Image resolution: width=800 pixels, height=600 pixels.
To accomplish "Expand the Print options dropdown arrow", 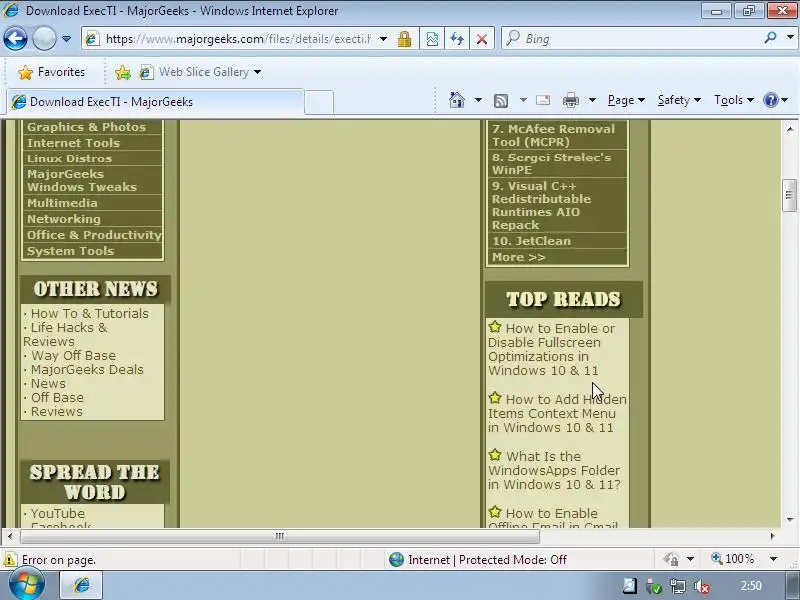I will 592,100.
